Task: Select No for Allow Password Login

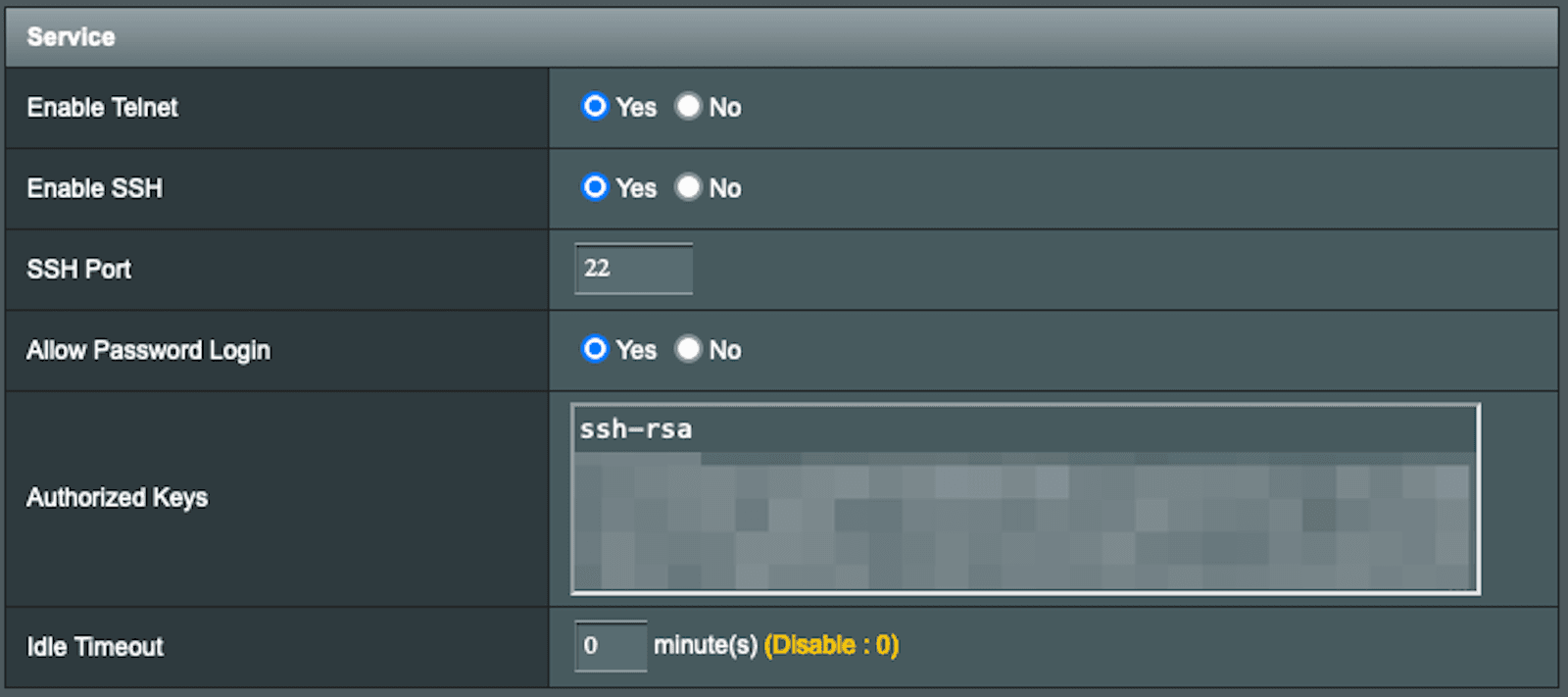Action: point(689,349)
